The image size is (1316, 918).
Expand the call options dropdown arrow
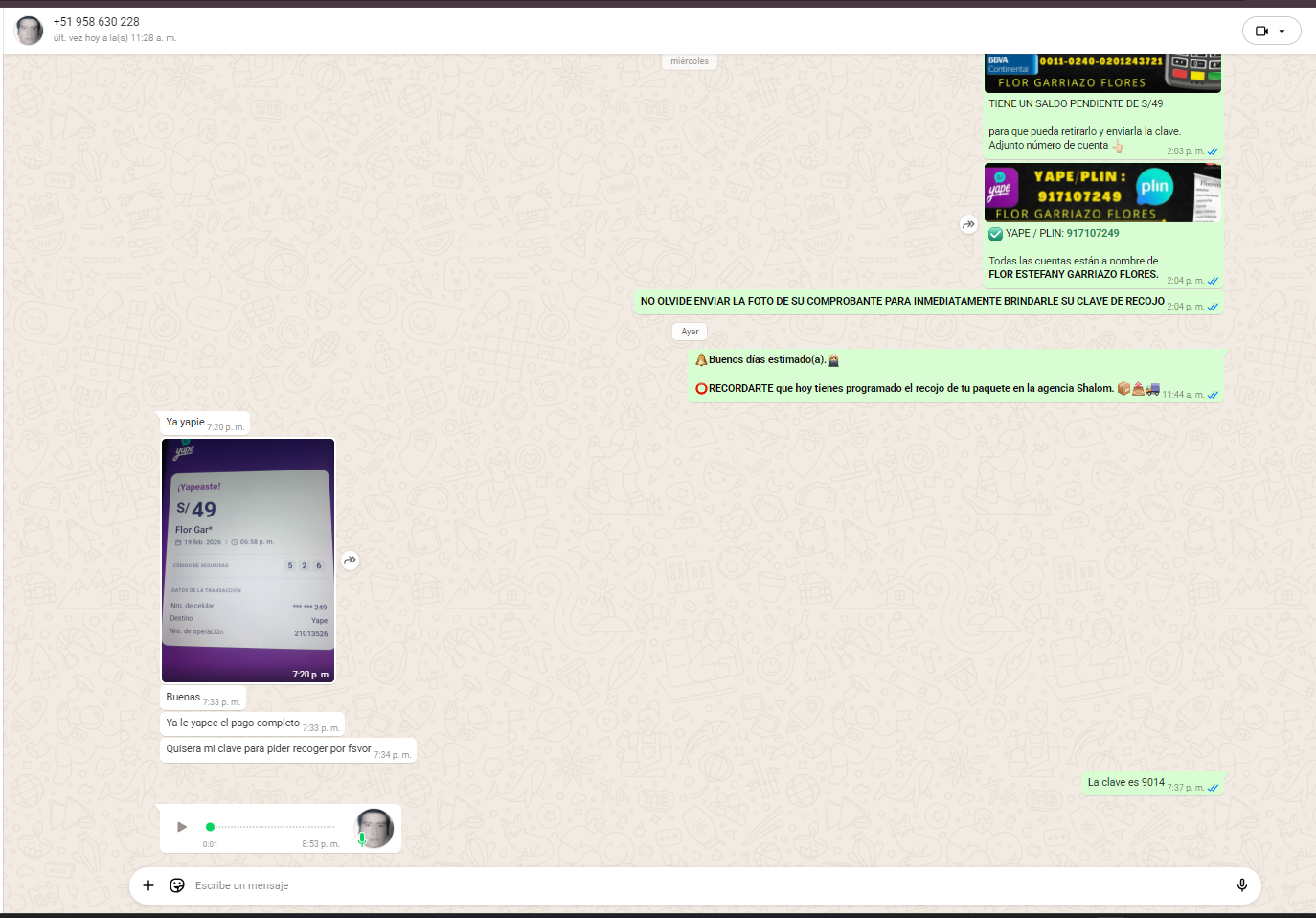point(1282,31)
